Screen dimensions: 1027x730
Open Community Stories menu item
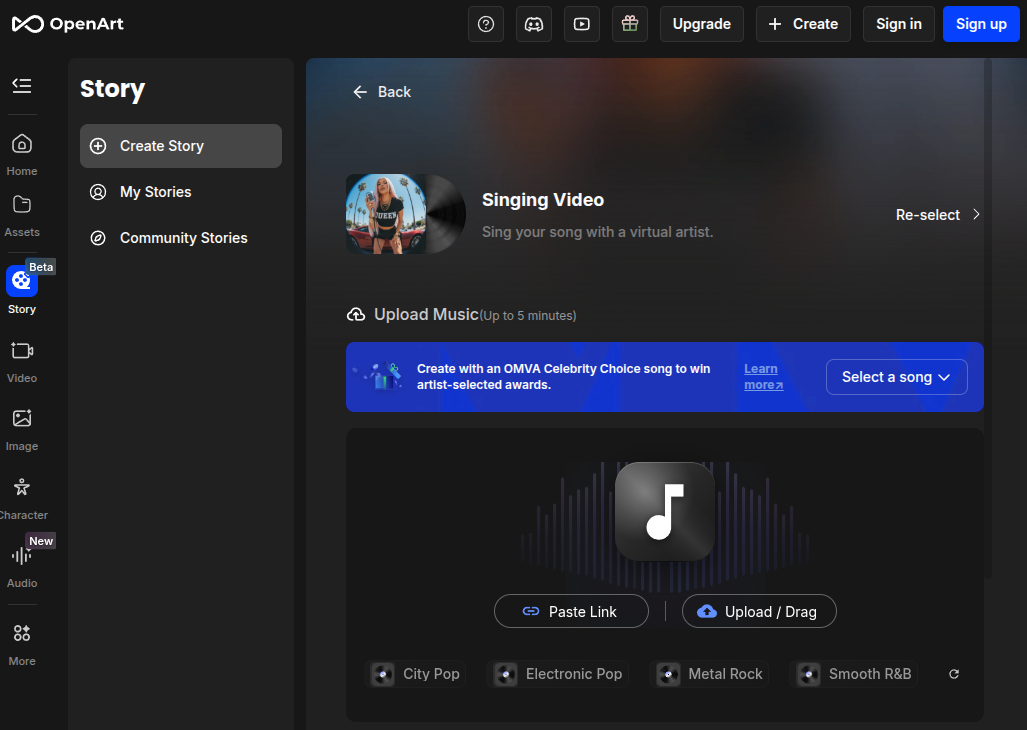pos(183,238)
